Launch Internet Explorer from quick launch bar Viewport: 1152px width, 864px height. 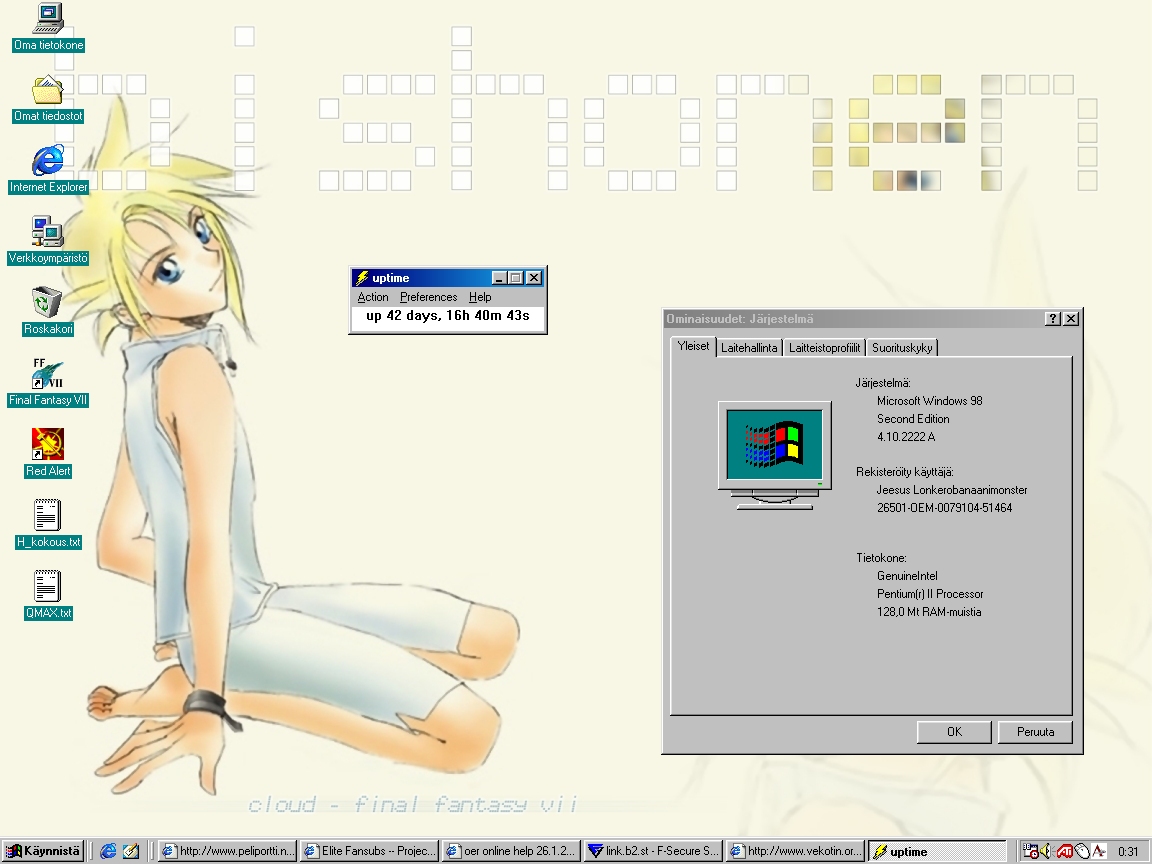pyautogui.click(x=108, y=852)
